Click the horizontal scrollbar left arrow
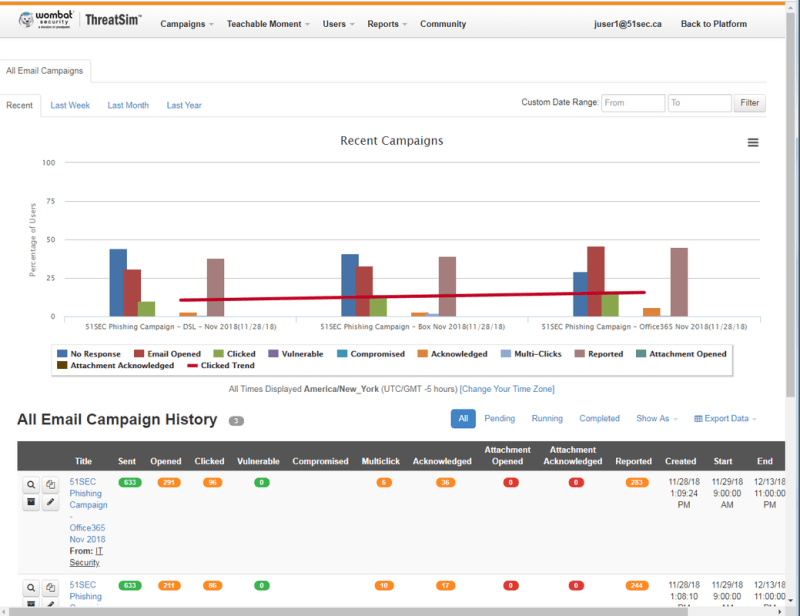800x616 pixels. point(4,611)
